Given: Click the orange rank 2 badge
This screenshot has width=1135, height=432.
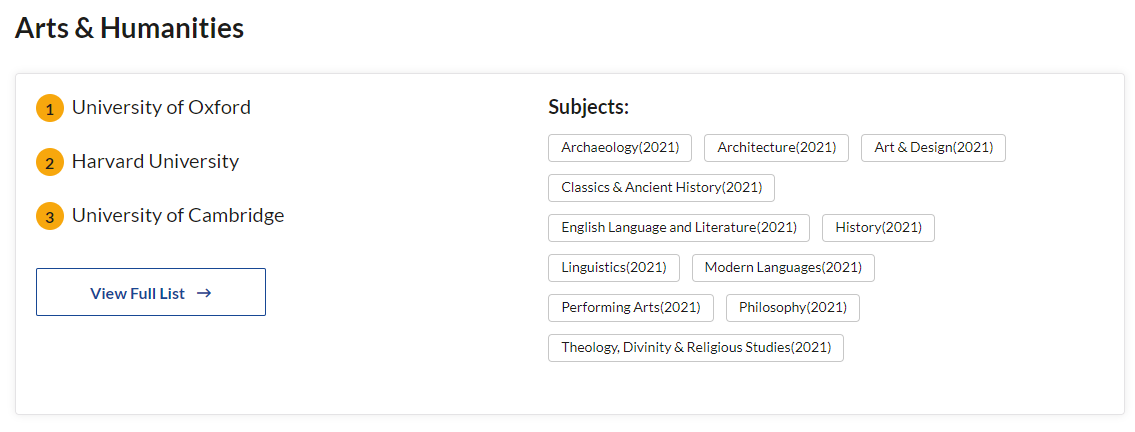Looking at the screenshot, I should 50,162.
